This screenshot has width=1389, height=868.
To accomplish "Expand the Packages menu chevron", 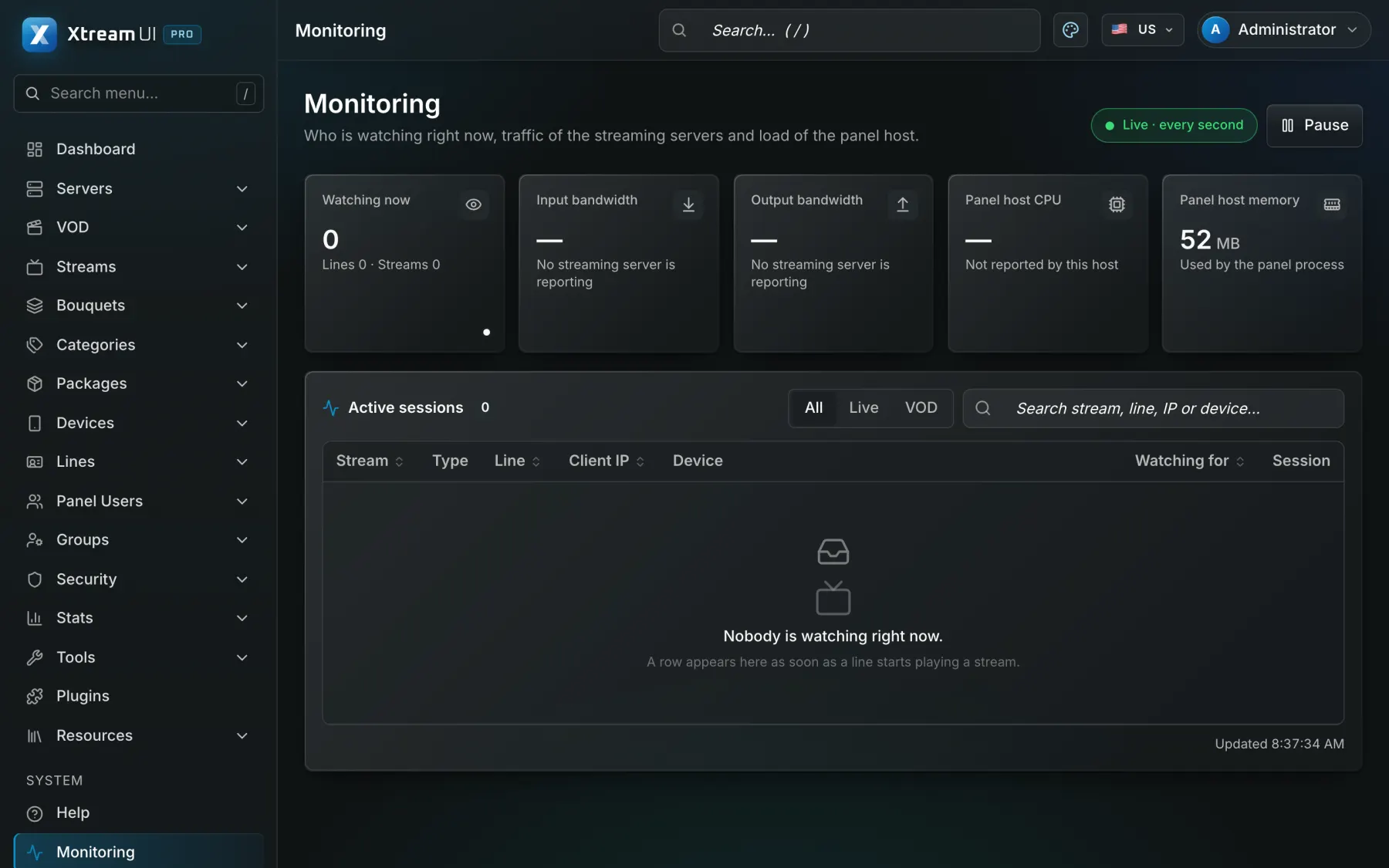I will 242,383.
